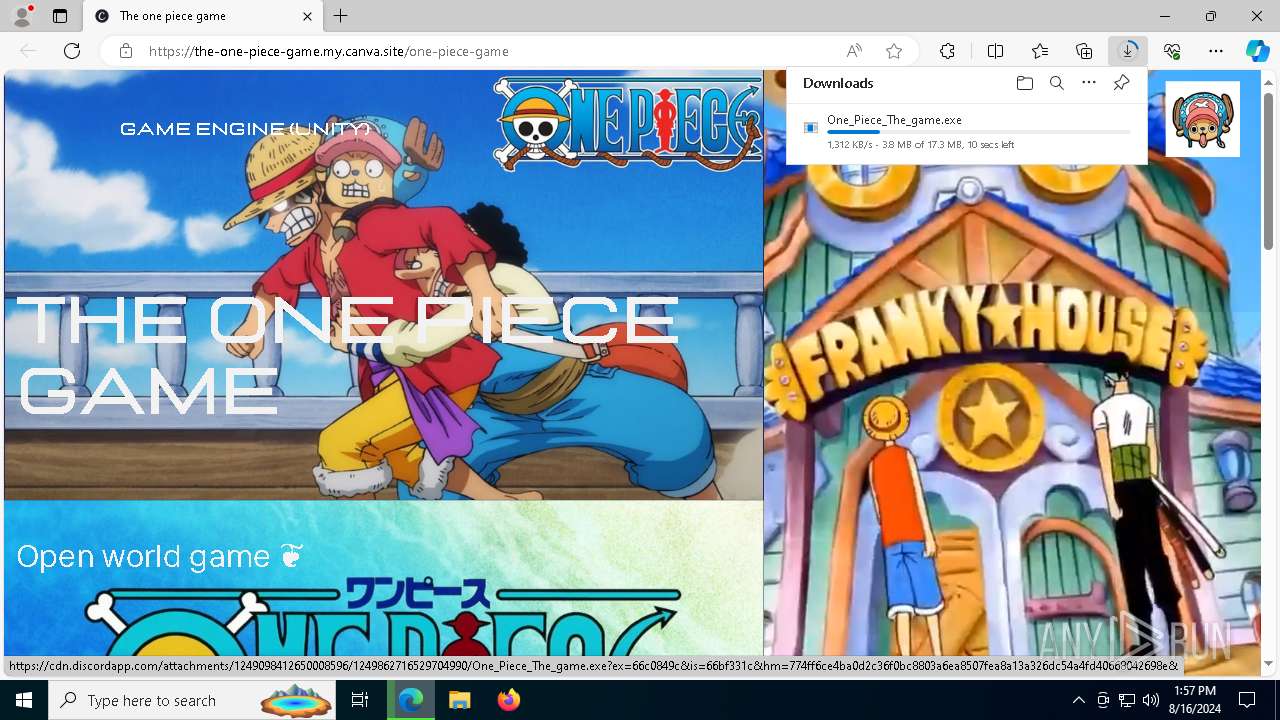1280x720 pixels.
Task: Click the "GAME ENGINE (UNITY)" text
Action: [x=245, y=129]
